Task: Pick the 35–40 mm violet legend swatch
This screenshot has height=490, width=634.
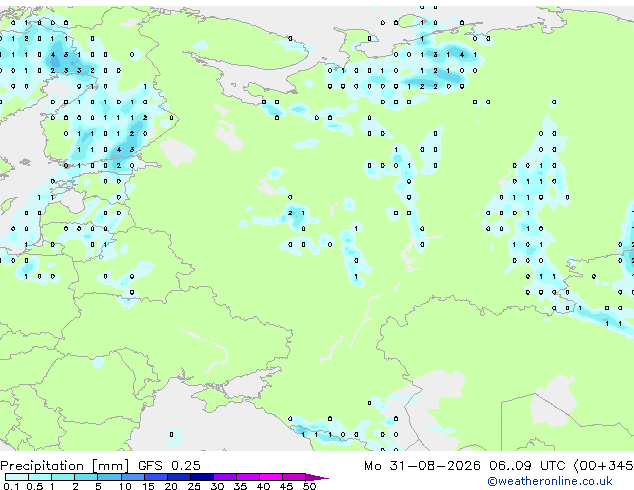Action: click(x=248, y=477)
